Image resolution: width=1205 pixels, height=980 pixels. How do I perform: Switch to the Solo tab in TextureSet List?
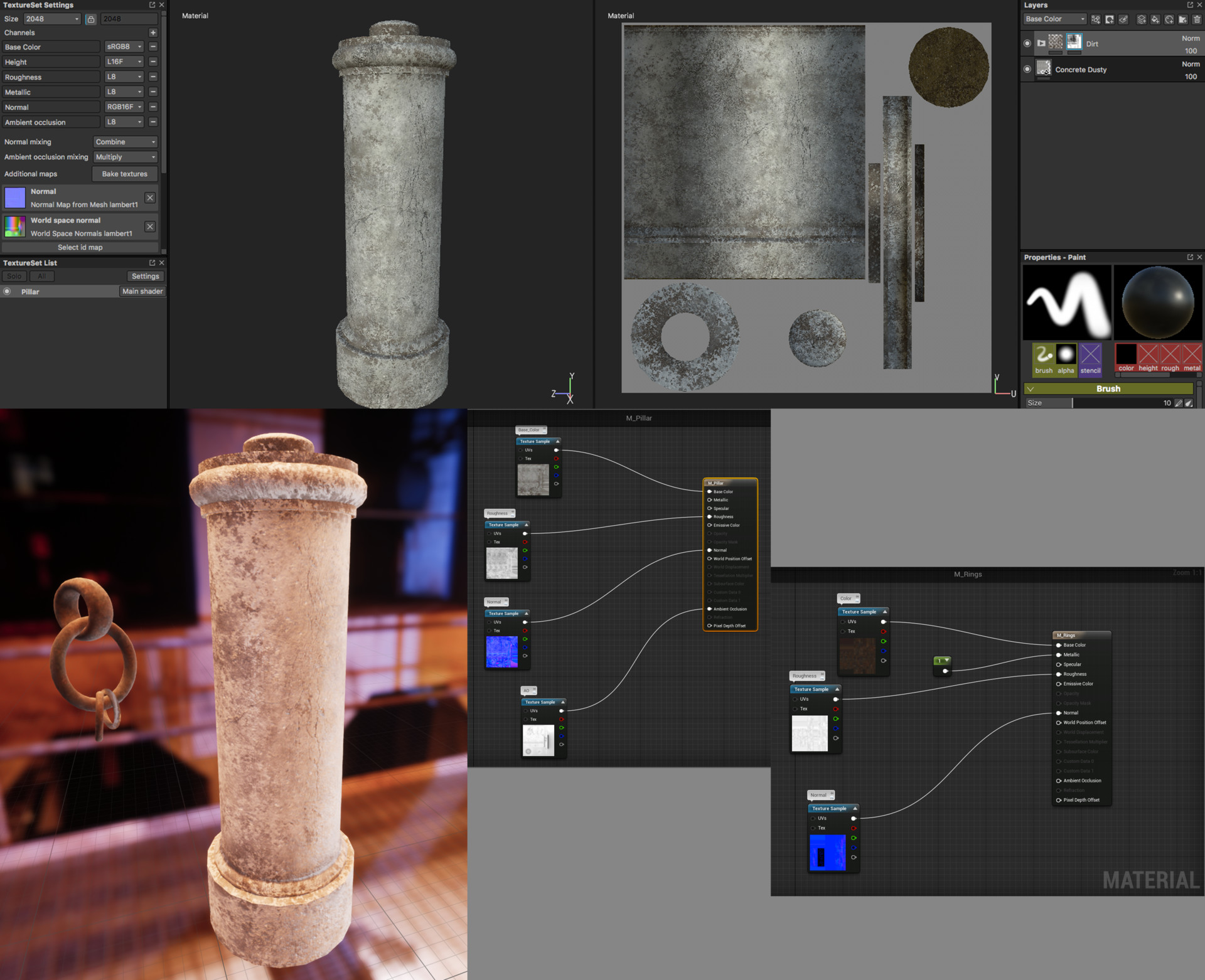[14, 276]
